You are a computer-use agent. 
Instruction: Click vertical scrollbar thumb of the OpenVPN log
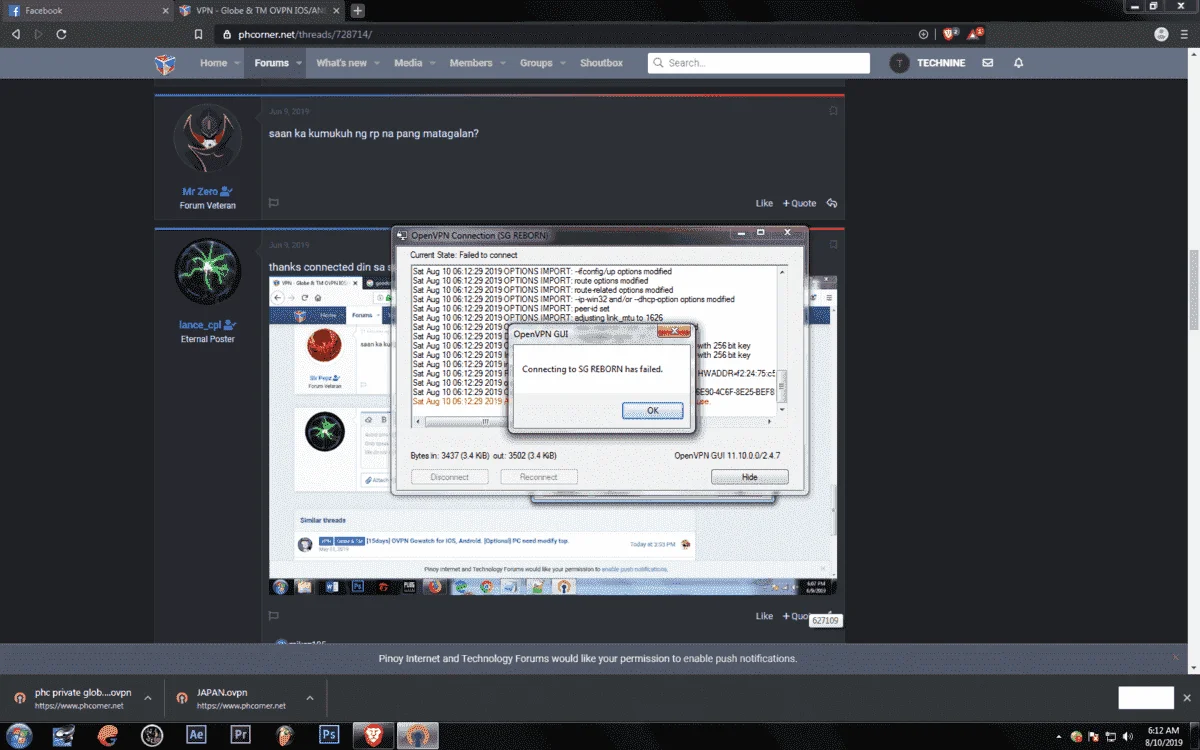click(782, 386)
